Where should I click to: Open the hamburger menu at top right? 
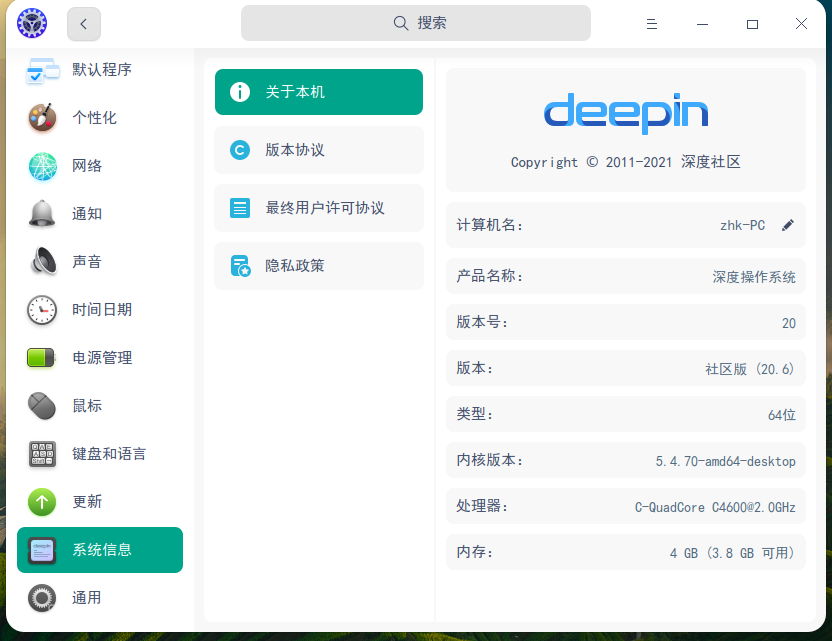[x=652, y=23]
